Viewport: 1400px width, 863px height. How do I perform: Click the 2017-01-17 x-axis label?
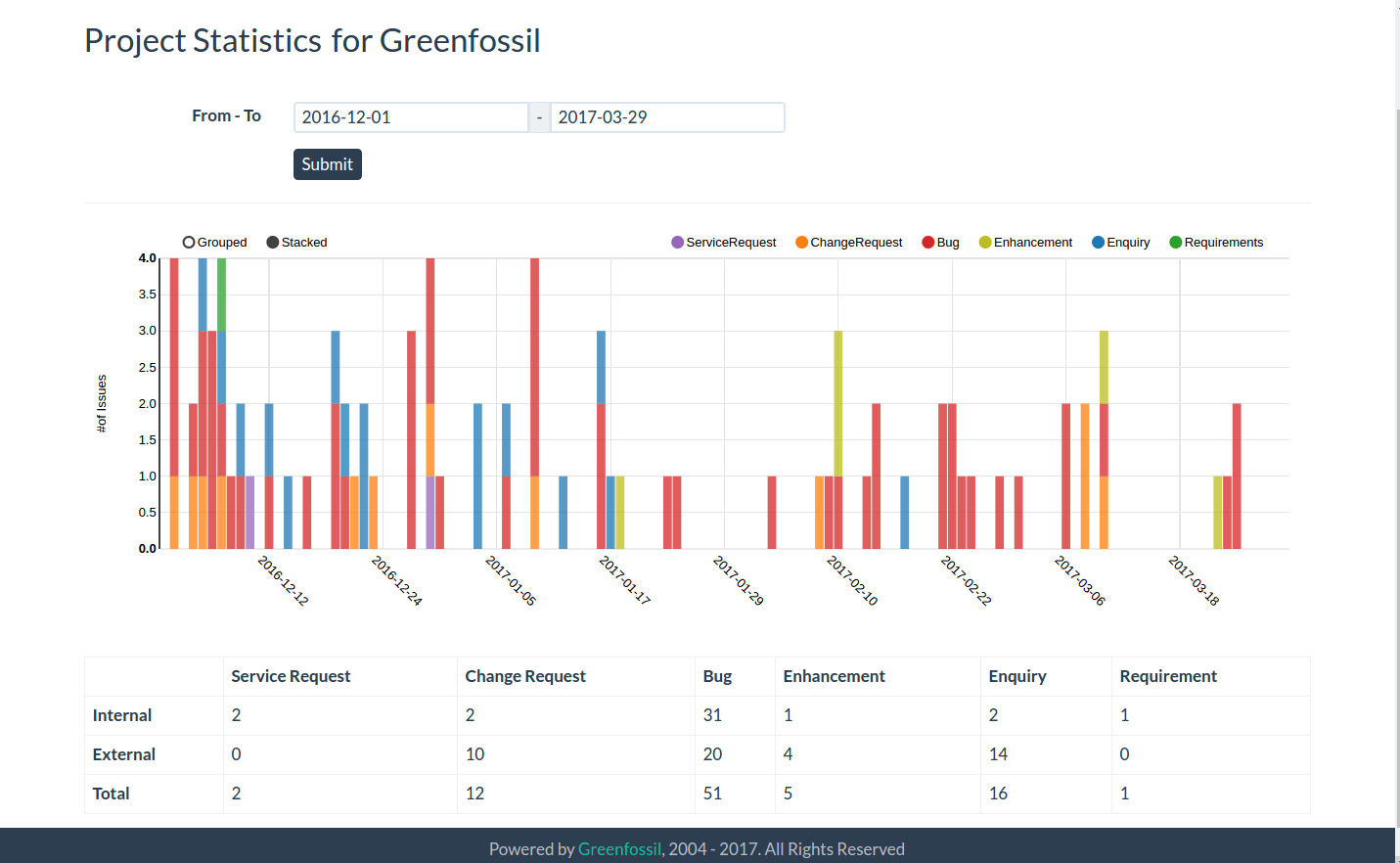[x=625, y=580]
